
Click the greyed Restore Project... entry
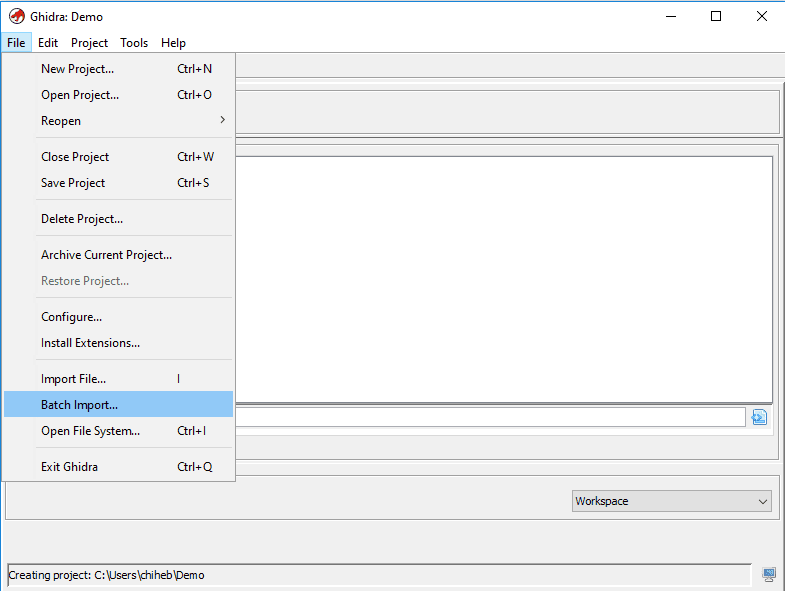point(119,281)
